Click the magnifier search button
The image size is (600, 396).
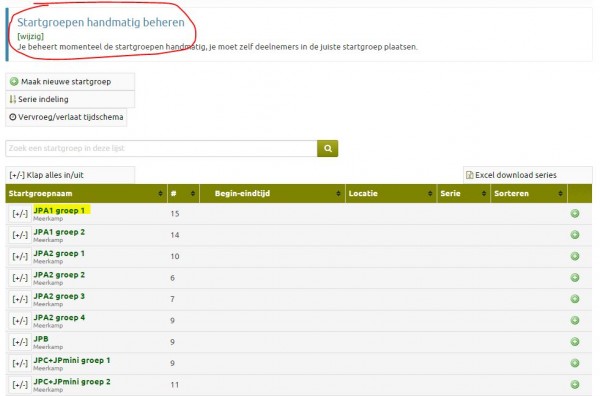click(328, 148)
